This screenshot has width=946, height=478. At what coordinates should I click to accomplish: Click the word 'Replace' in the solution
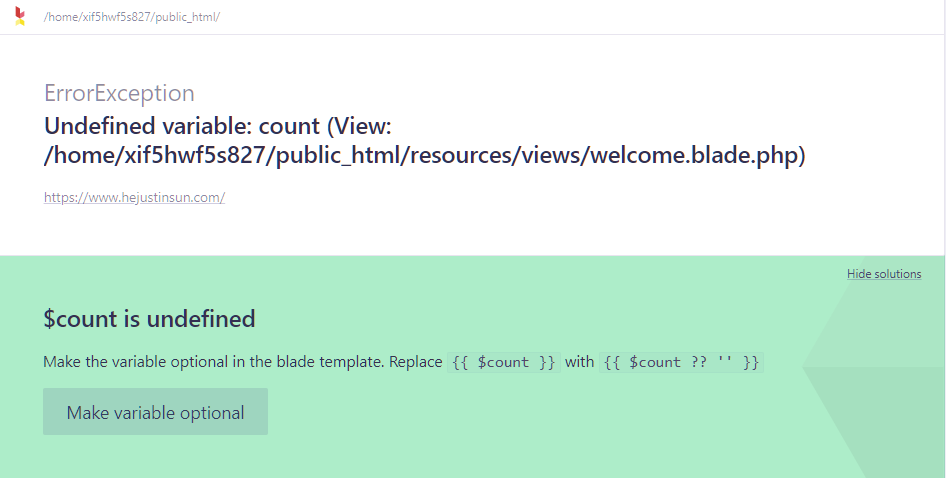415,362
